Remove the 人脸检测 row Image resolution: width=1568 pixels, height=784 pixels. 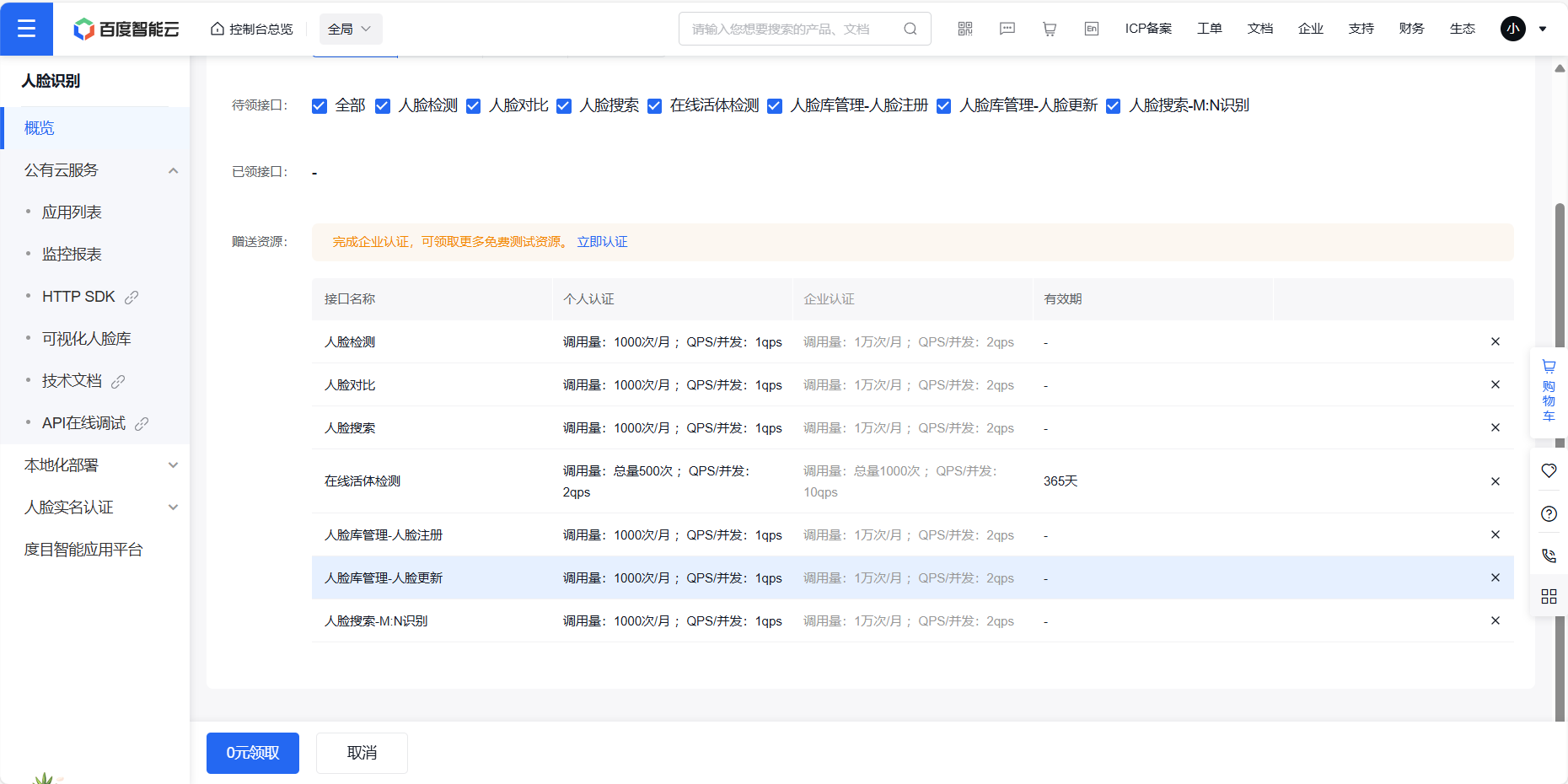coord(1496,341)
